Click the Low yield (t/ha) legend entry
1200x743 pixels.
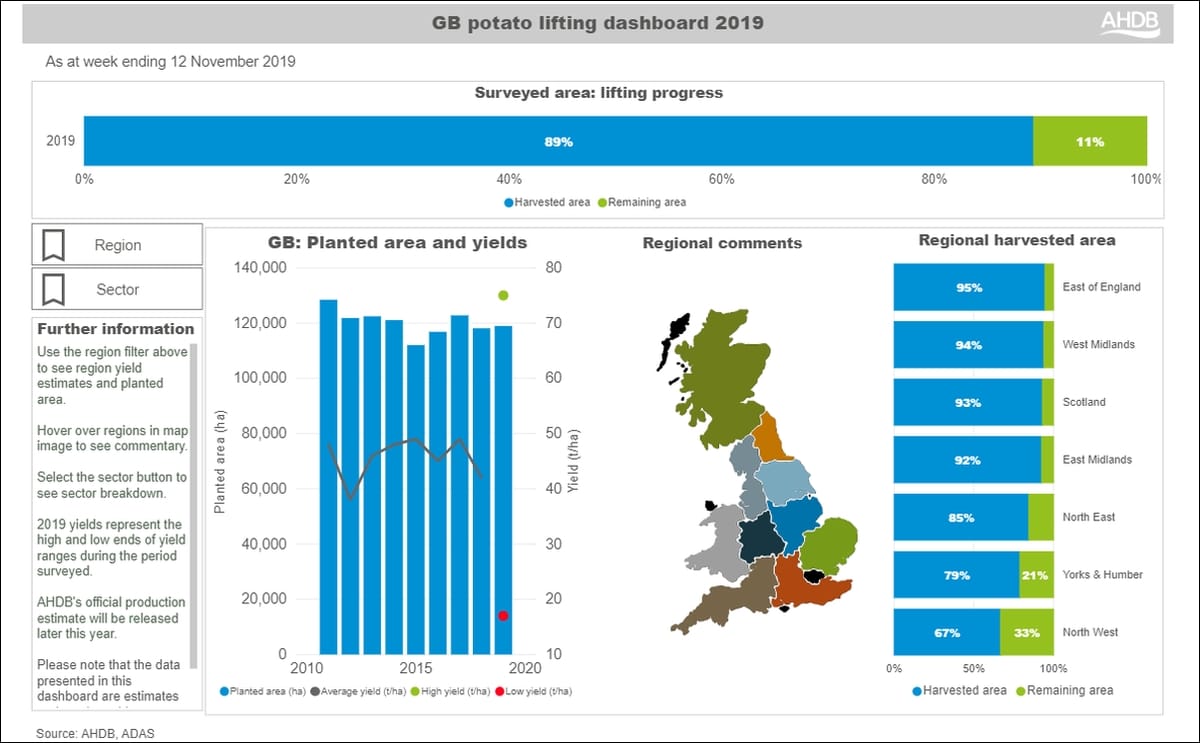pyautogui.click(x=535, y=691)
